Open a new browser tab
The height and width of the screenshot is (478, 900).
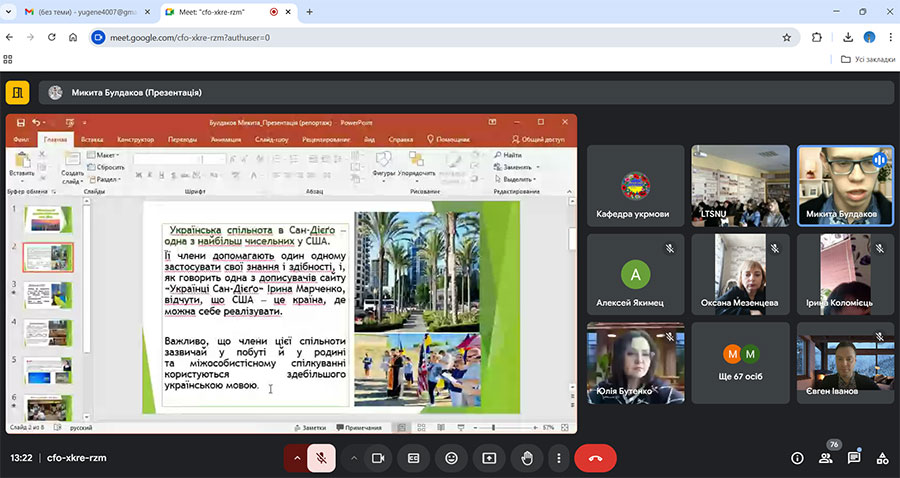309,12
